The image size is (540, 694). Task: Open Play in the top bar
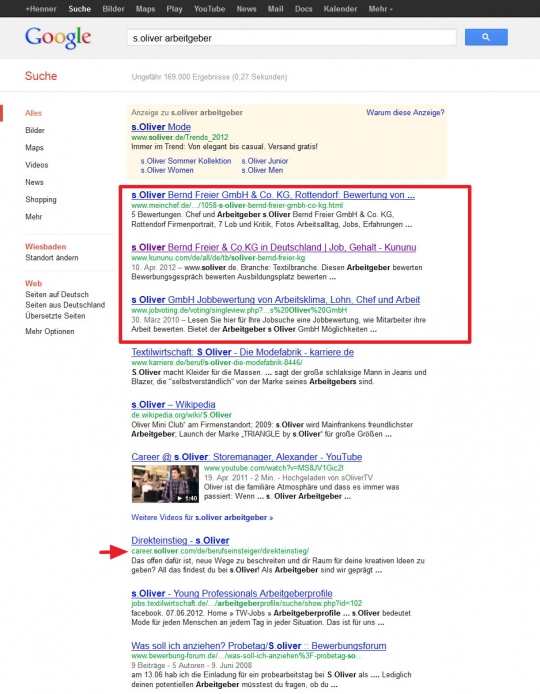click(x=174, y=9)
